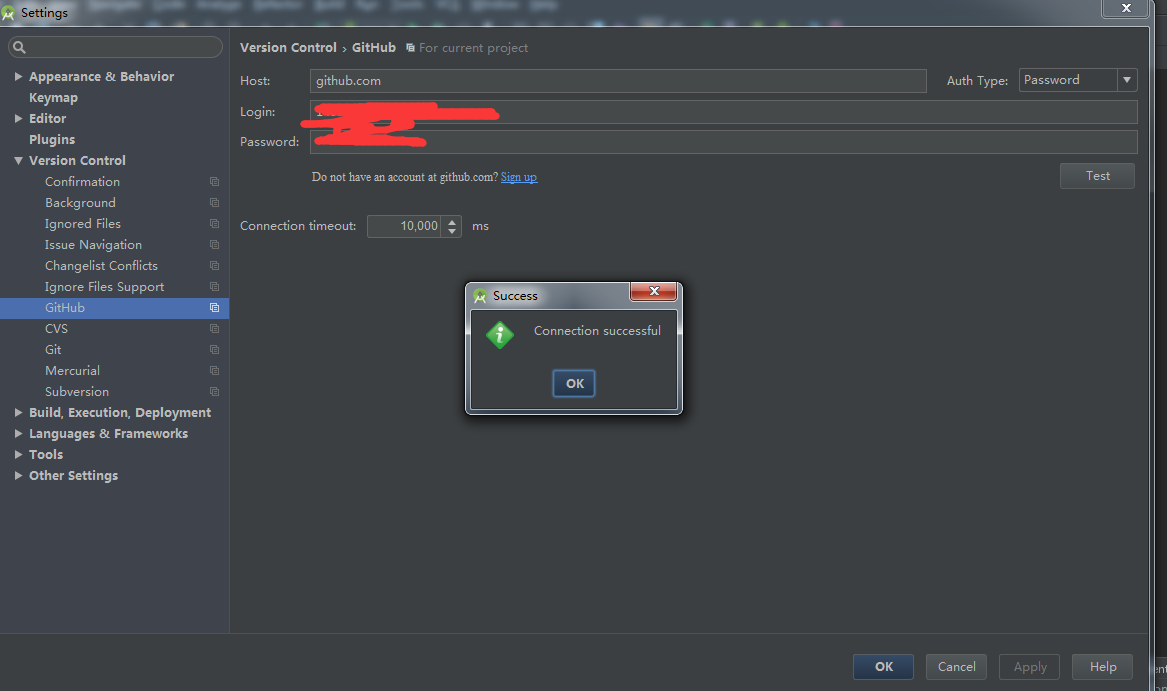Click the info icon in the Success dialog

click(x=500, y=335)
